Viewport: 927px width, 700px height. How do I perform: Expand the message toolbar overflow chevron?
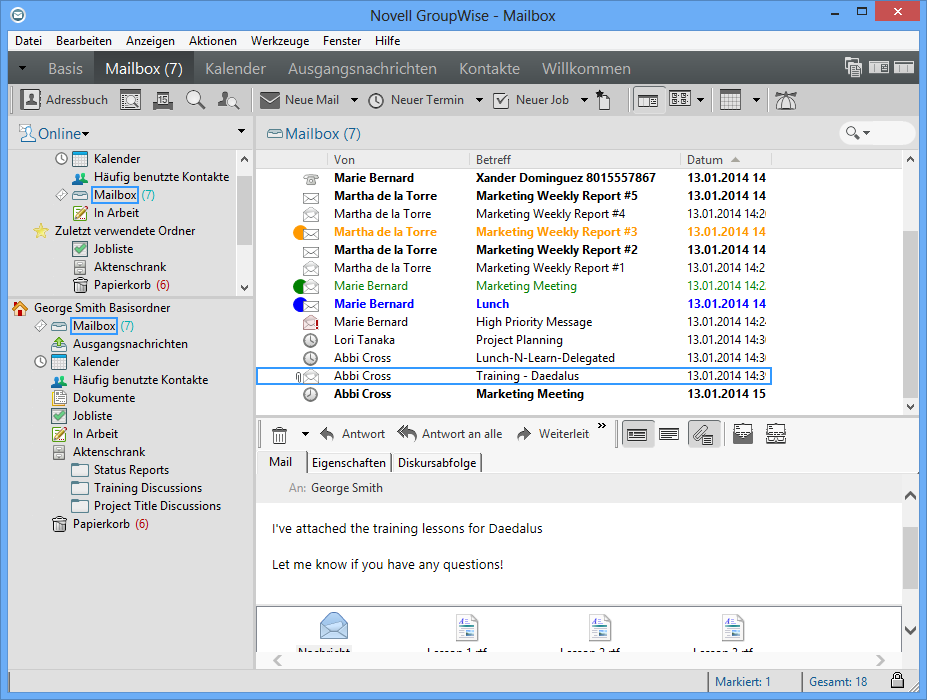[x=602, y=426]
